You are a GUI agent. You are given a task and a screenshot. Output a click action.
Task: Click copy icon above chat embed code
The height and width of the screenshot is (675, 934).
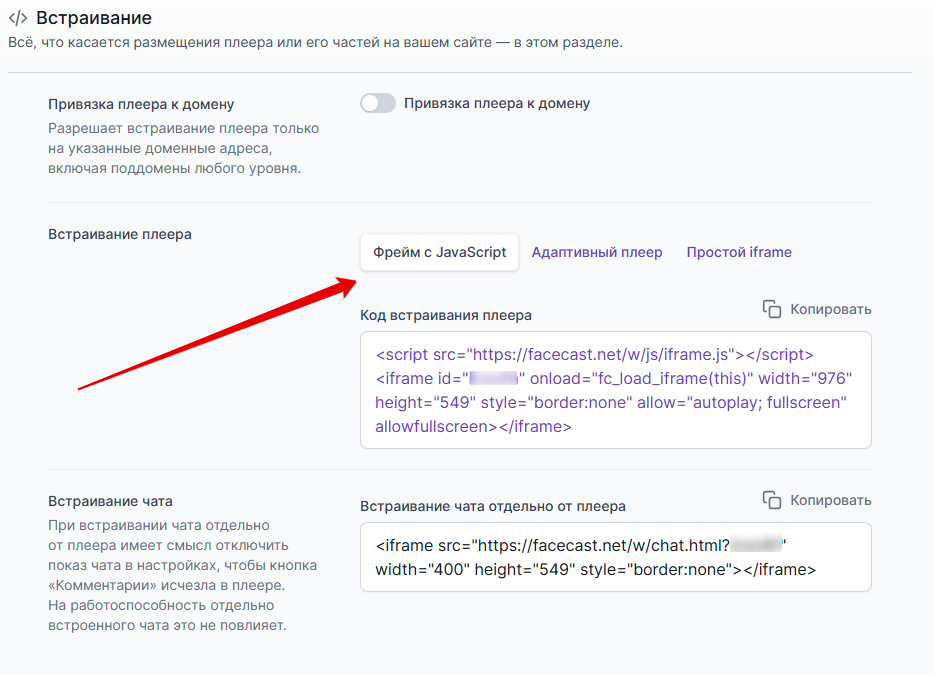click(x=772, y=500)
